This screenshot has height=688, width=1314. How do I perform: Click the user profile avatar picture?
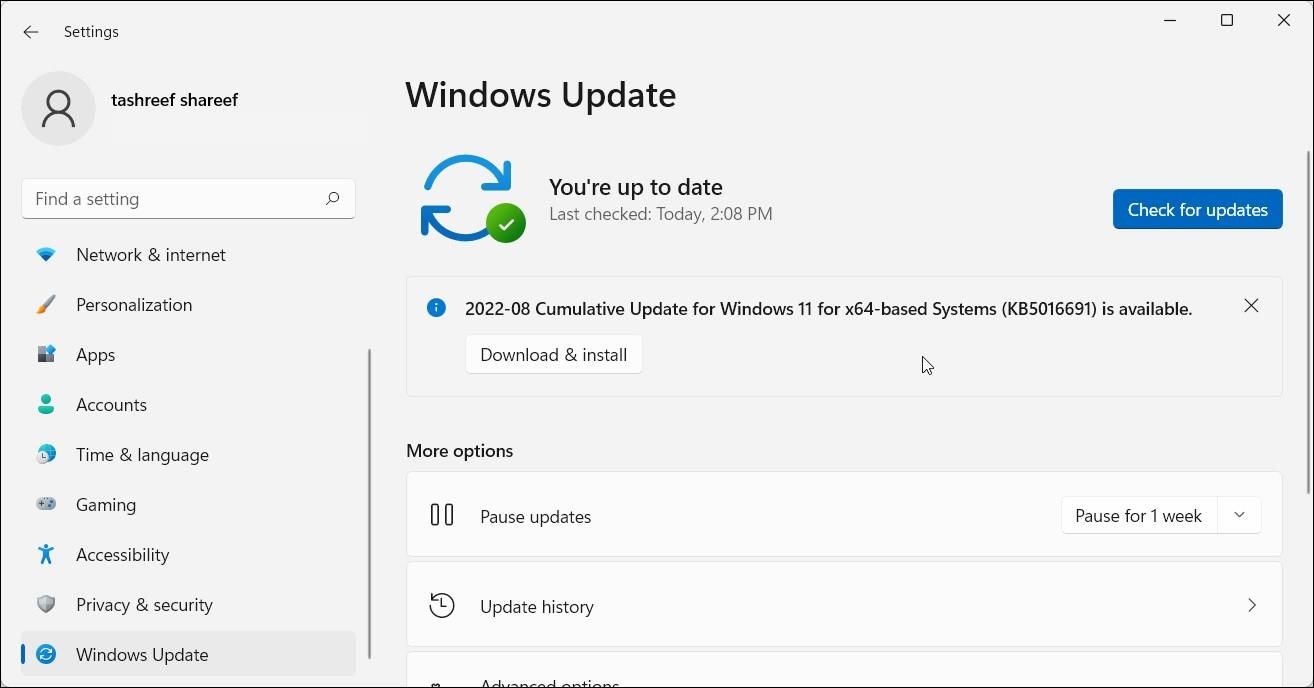click(x=58, y=108)
